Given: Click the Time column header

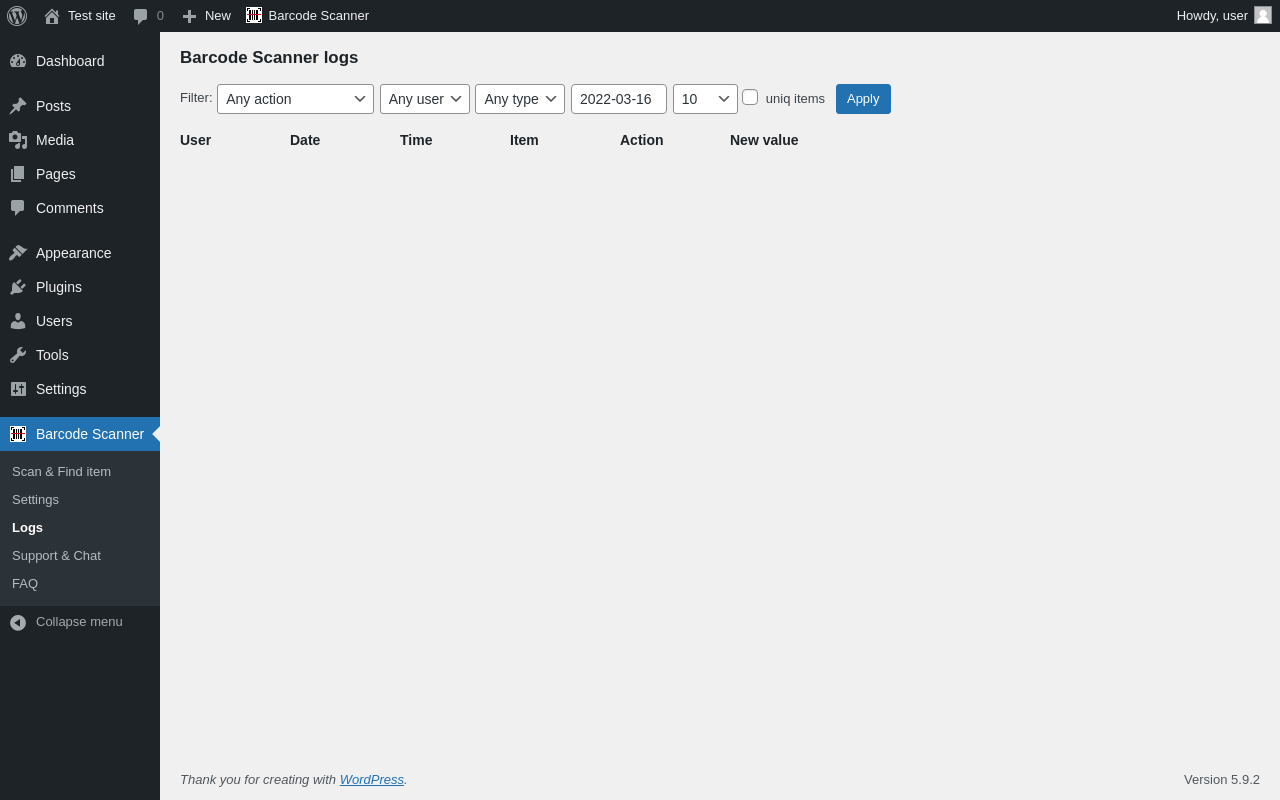Looking at the screenshot, I should coord(416,140).
